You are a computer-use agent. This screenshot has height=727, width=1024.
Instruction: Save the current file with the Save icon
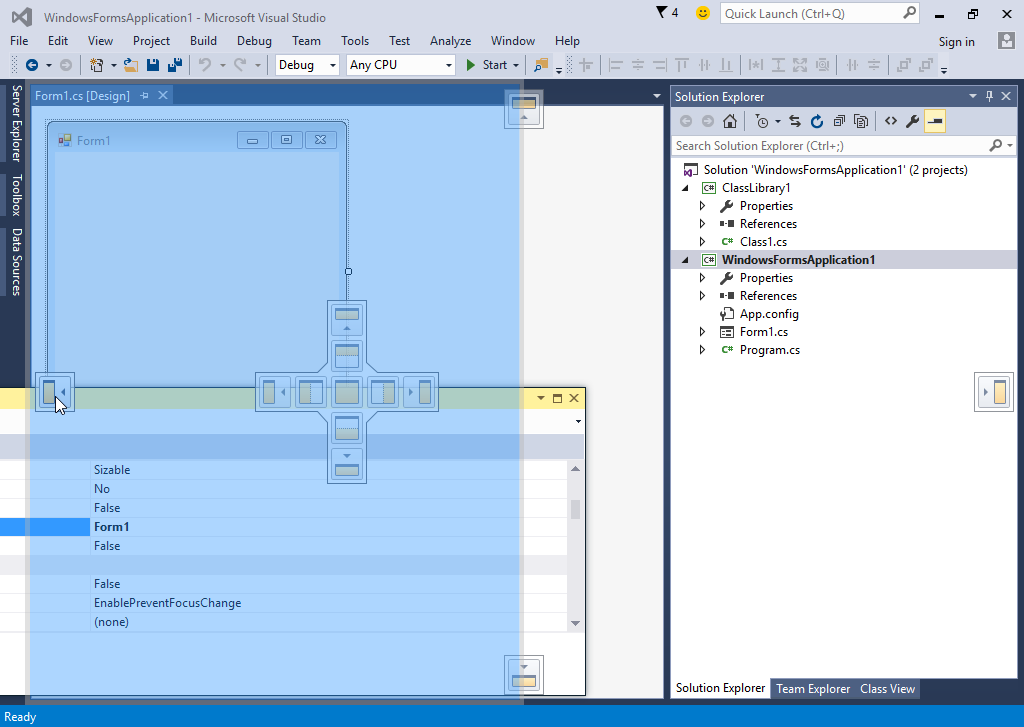coord(153,65)
